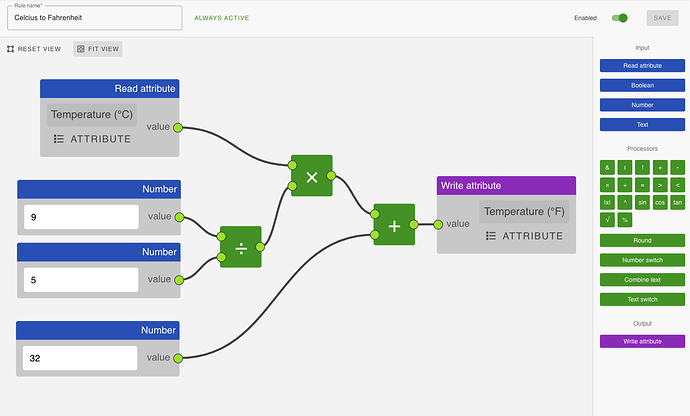690x416 pixels.
Task: Select the percent processor in palette
Action: pos(625,219)
